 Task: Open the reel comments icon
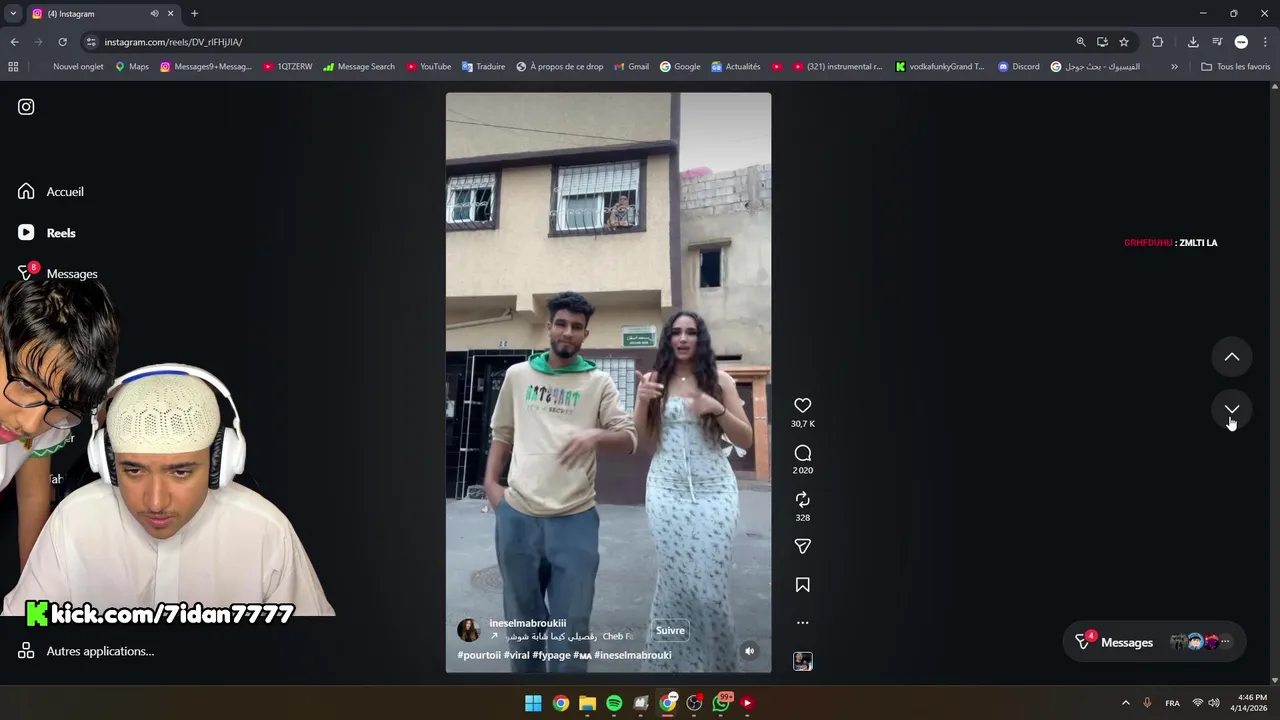click(x=802, y=453)
